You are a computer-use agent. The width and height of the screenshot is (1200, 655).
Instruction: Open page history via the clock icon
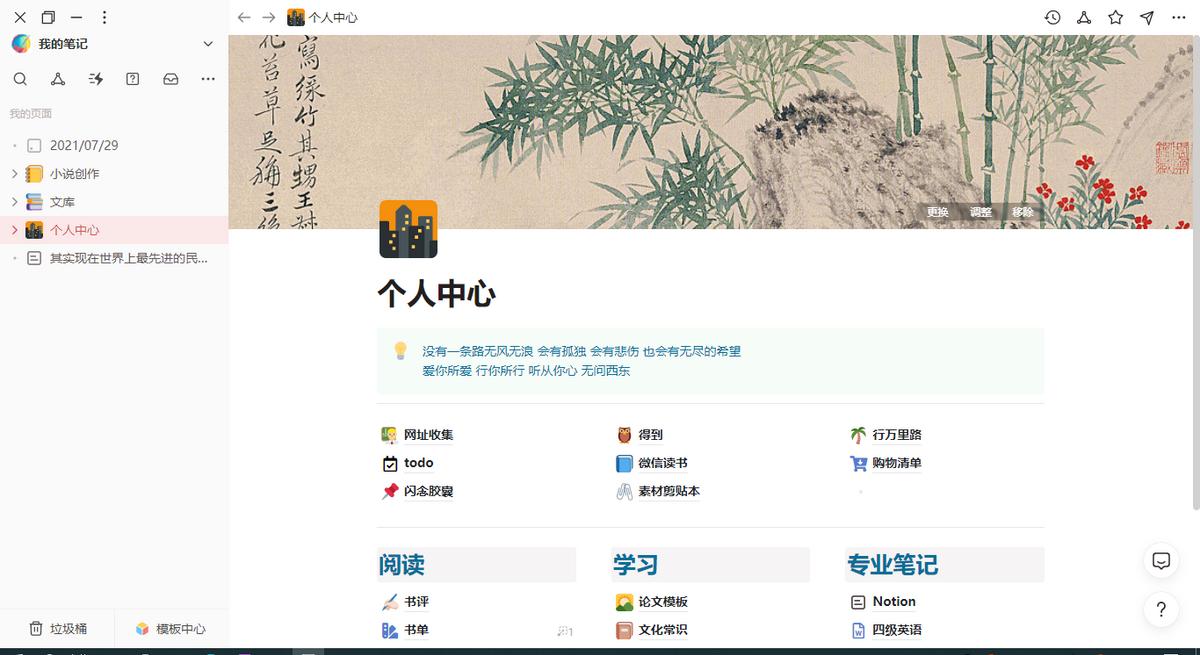click(x=1051, y=17)
